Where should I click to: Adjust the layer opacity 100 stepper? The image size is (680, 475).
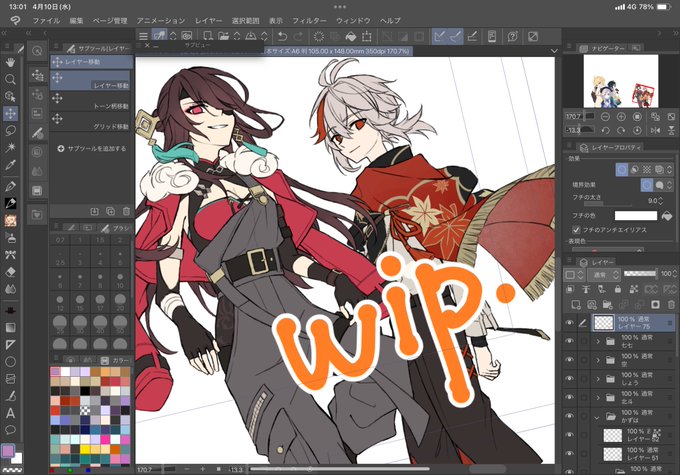click(675, 274)
